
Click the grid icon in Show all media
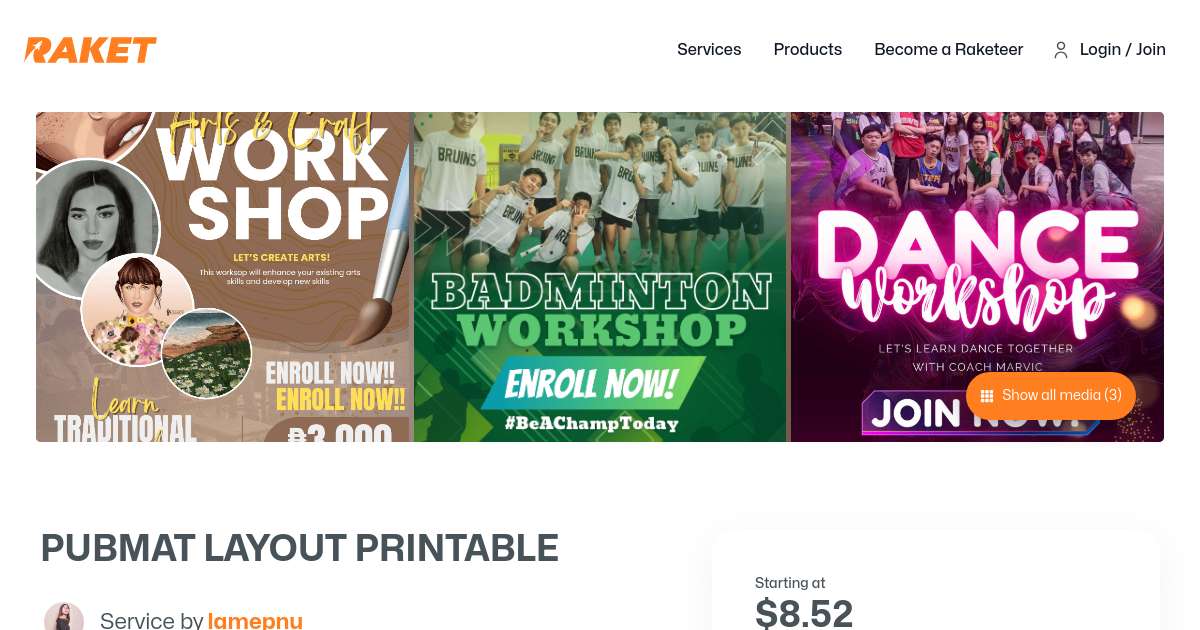[987, 396]
